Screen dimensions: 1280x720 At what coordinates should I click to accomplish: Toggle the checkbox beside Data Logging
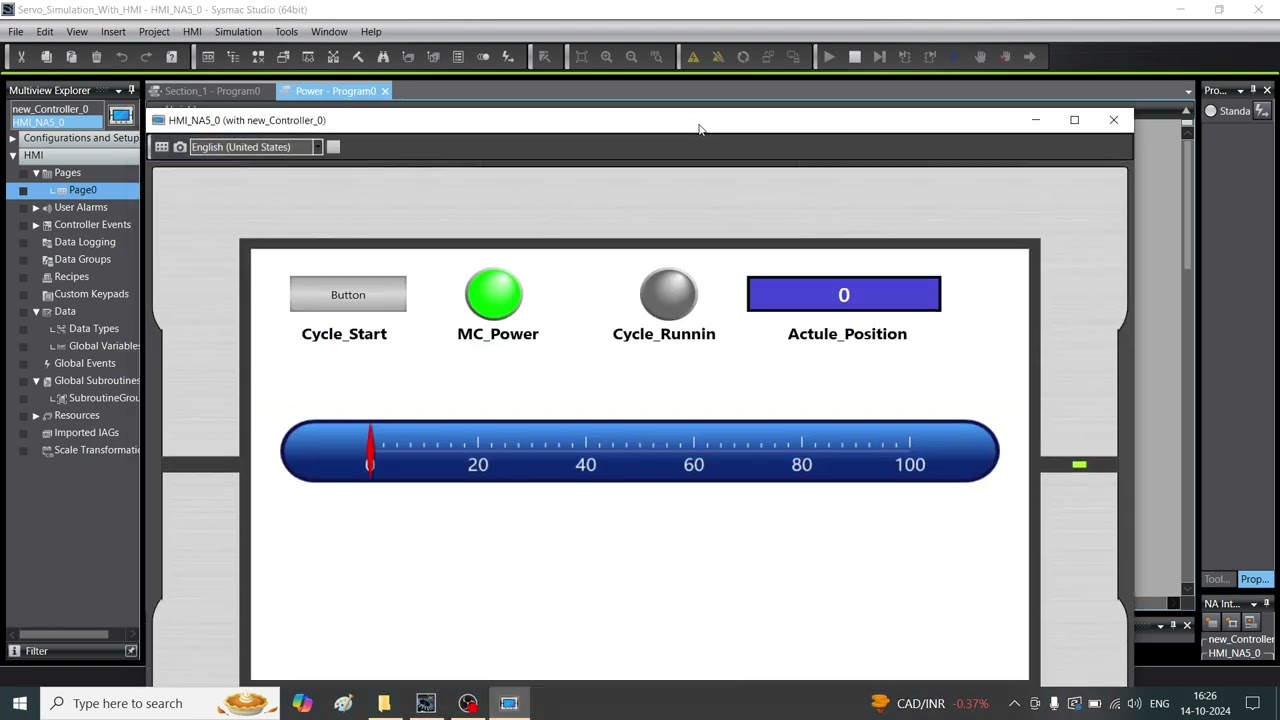[23, 242]
